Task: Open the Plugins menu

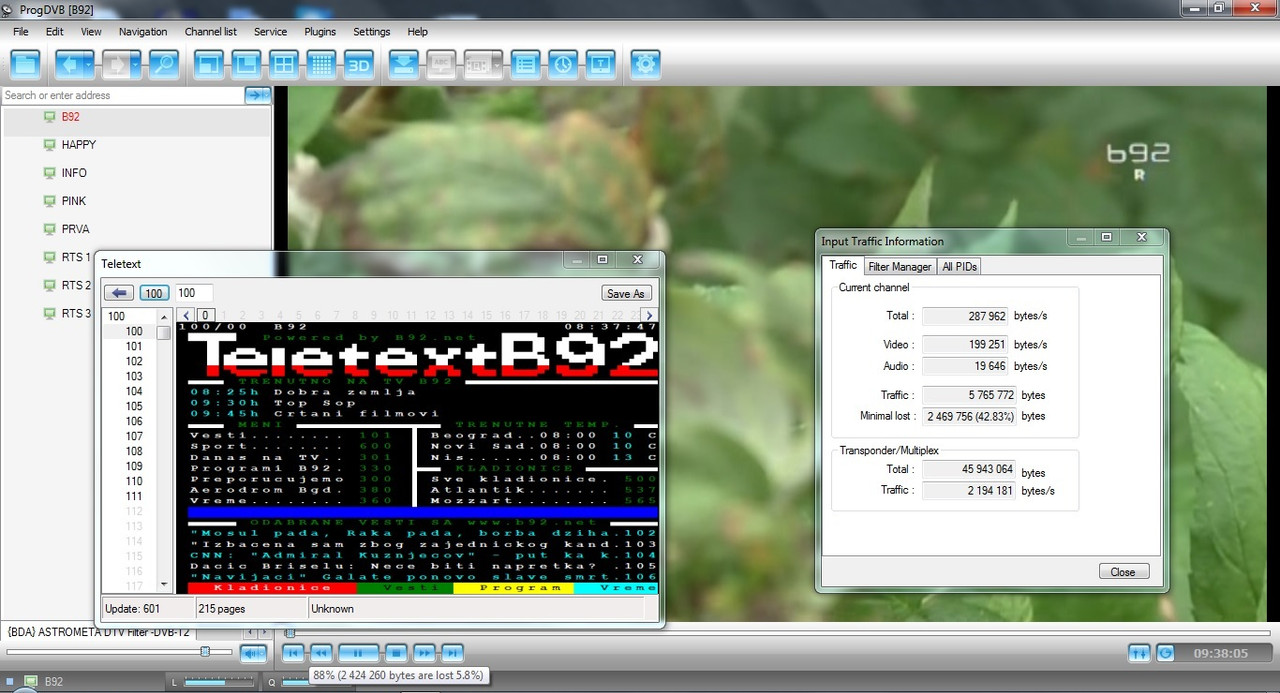Action: (320, 32)
